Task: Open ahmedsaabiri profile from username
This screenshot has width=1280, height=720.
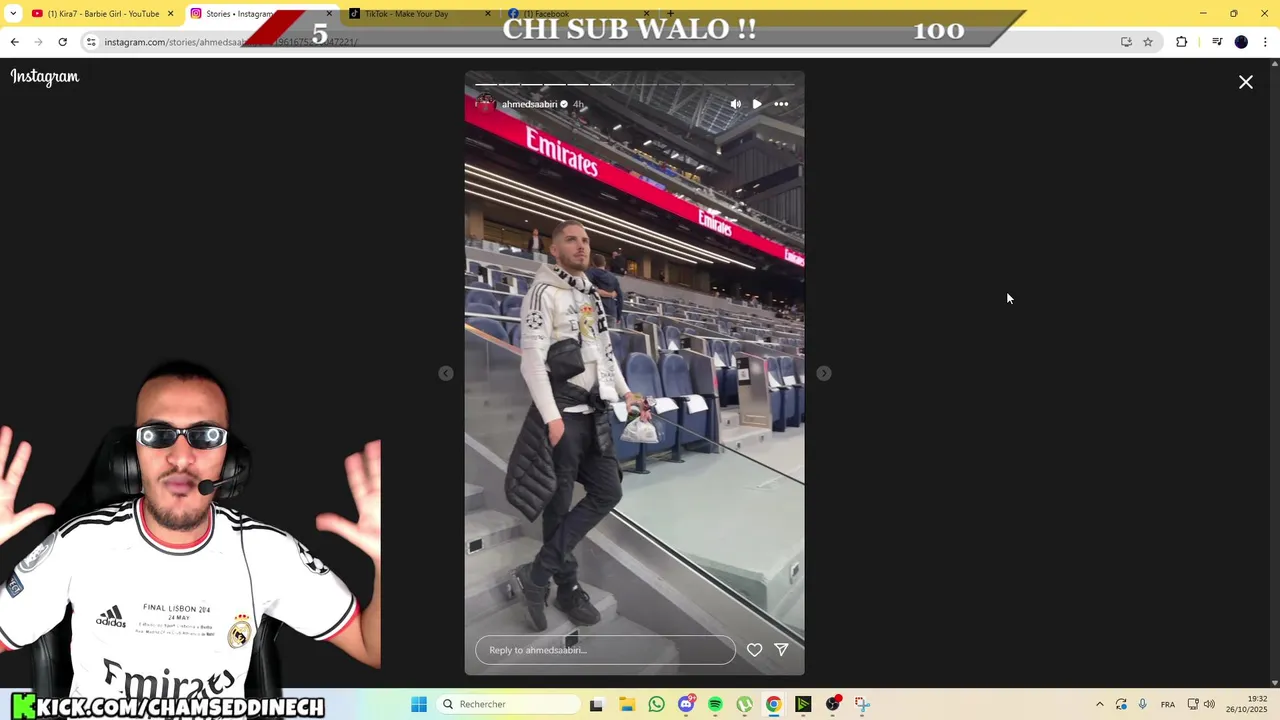Action: coord(529,104)
